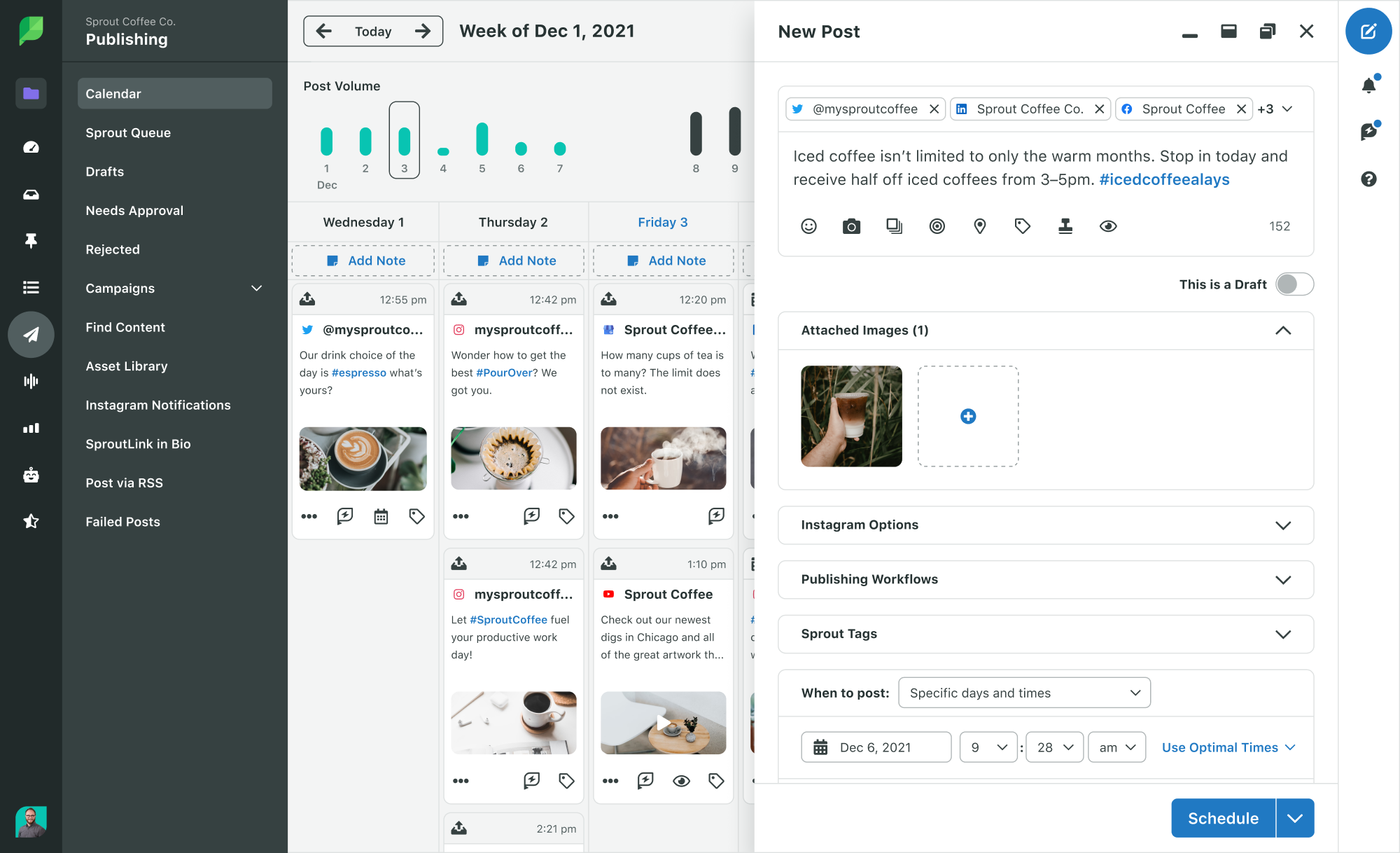Click the Sprout Queue in sidebar

[128, 131]
